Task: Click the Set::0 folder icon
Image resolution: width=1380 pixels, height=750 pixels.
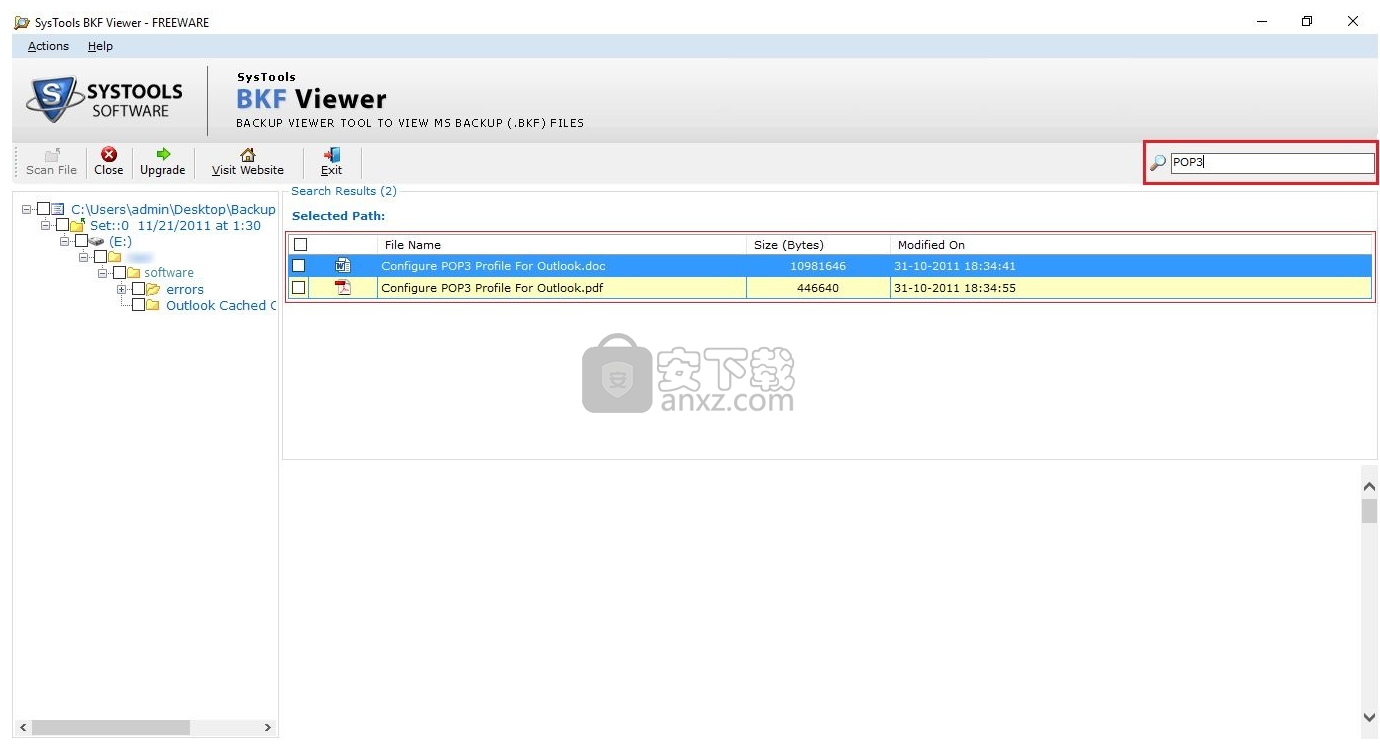Action: coord(77,225)
